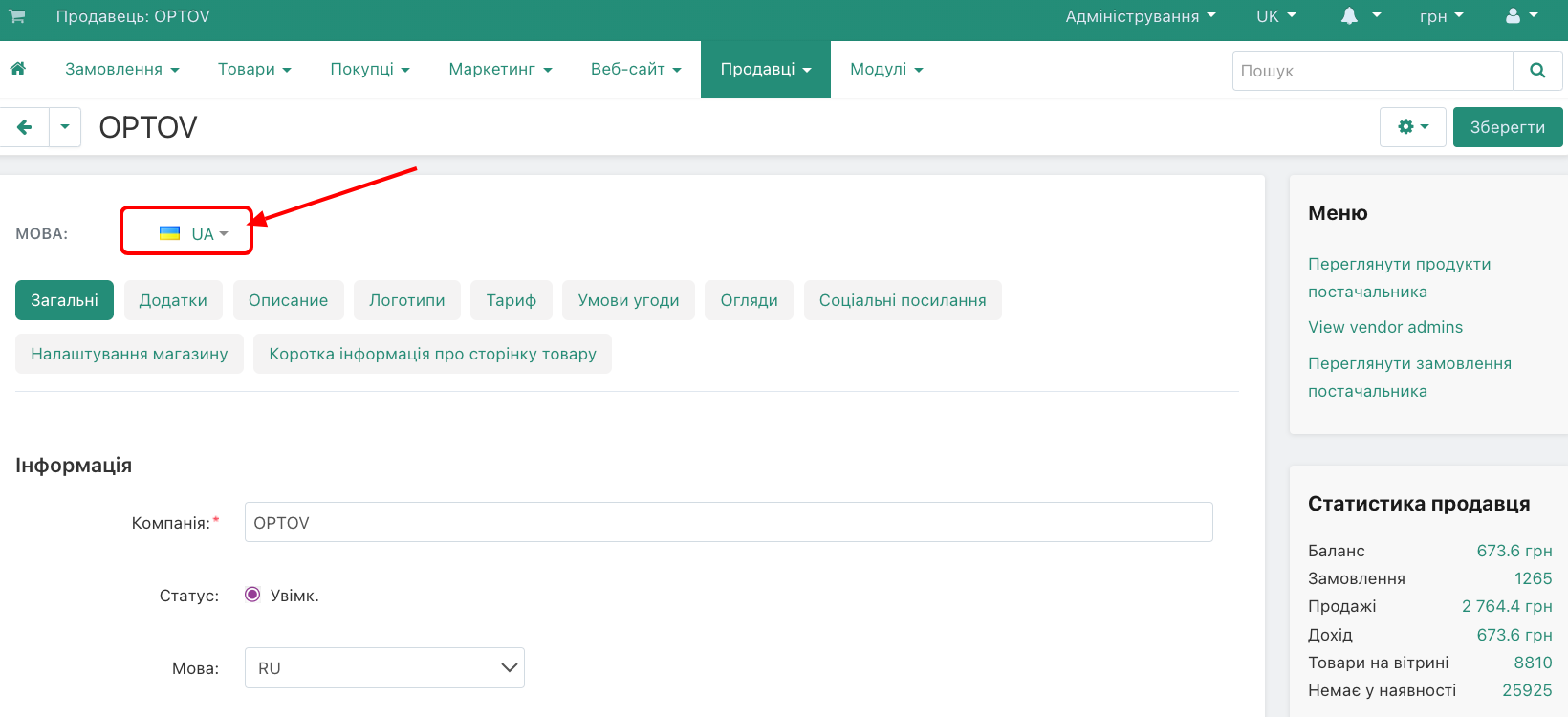The image size is (1568, 717).
Task: Go back using the left arrow button
Action: pyautogui.click(x=25, y=127)
